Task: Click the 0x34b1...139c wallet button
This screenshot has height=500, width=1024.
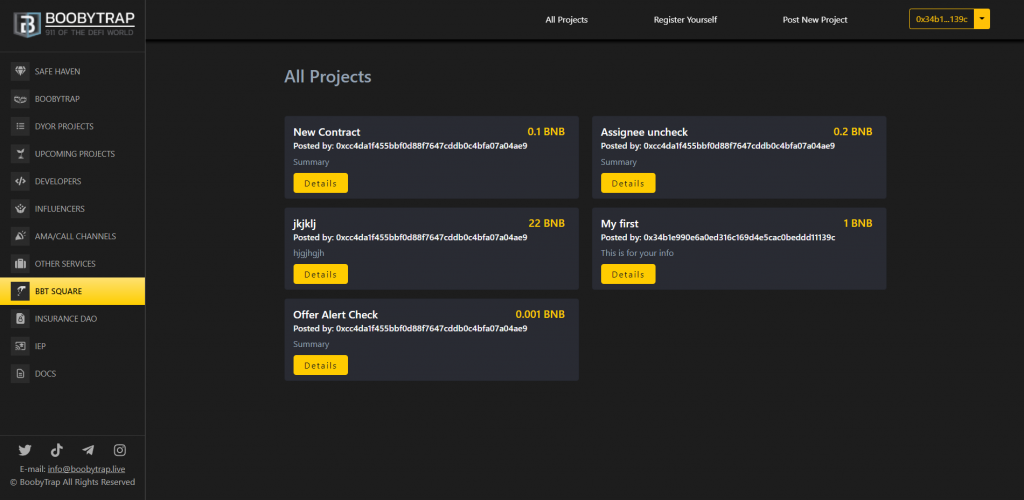Action: pyautogui.click(x=942, y=19)
